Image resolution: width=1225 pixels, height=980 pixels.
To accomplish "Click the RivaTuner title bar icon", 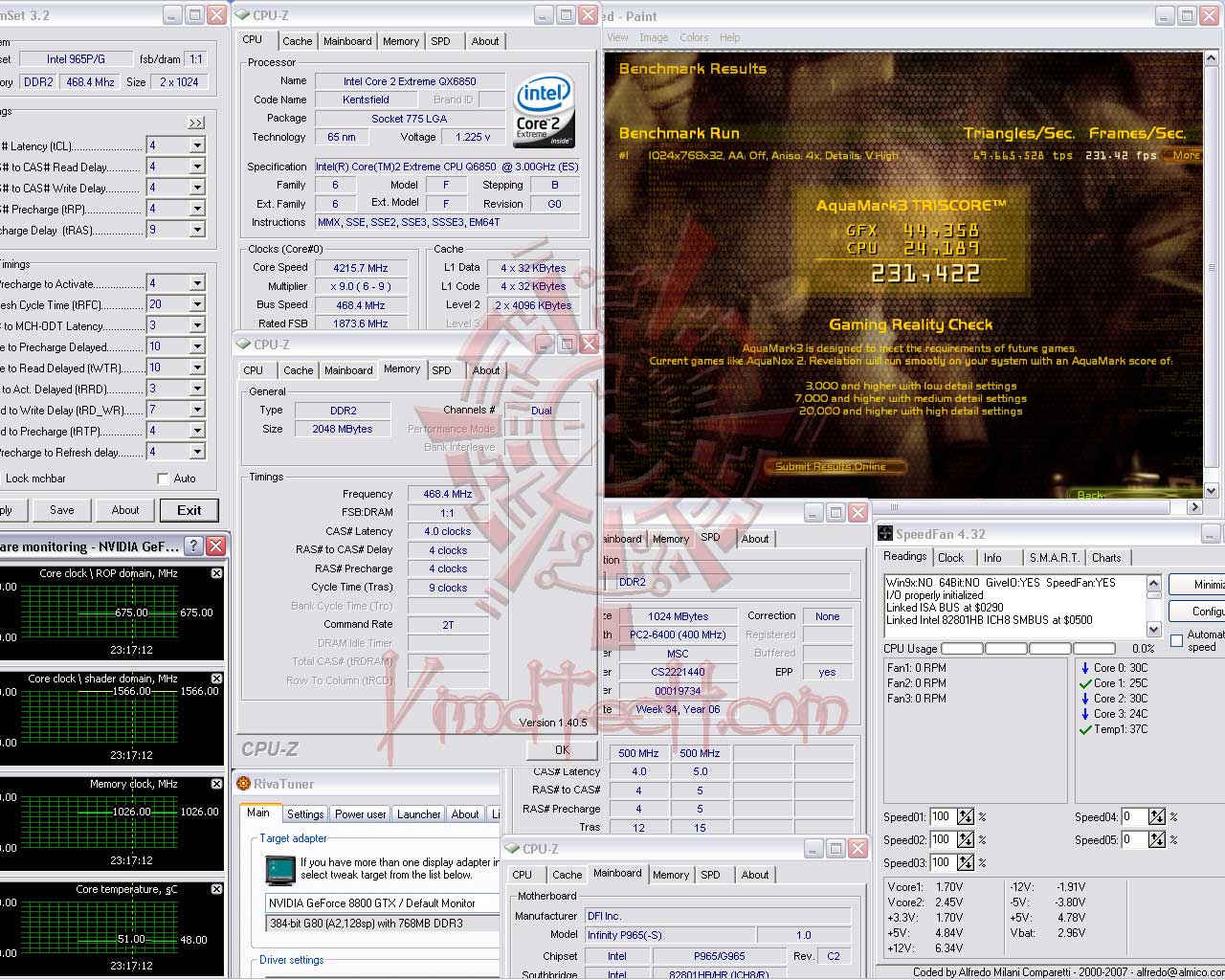I will point(243,784).
